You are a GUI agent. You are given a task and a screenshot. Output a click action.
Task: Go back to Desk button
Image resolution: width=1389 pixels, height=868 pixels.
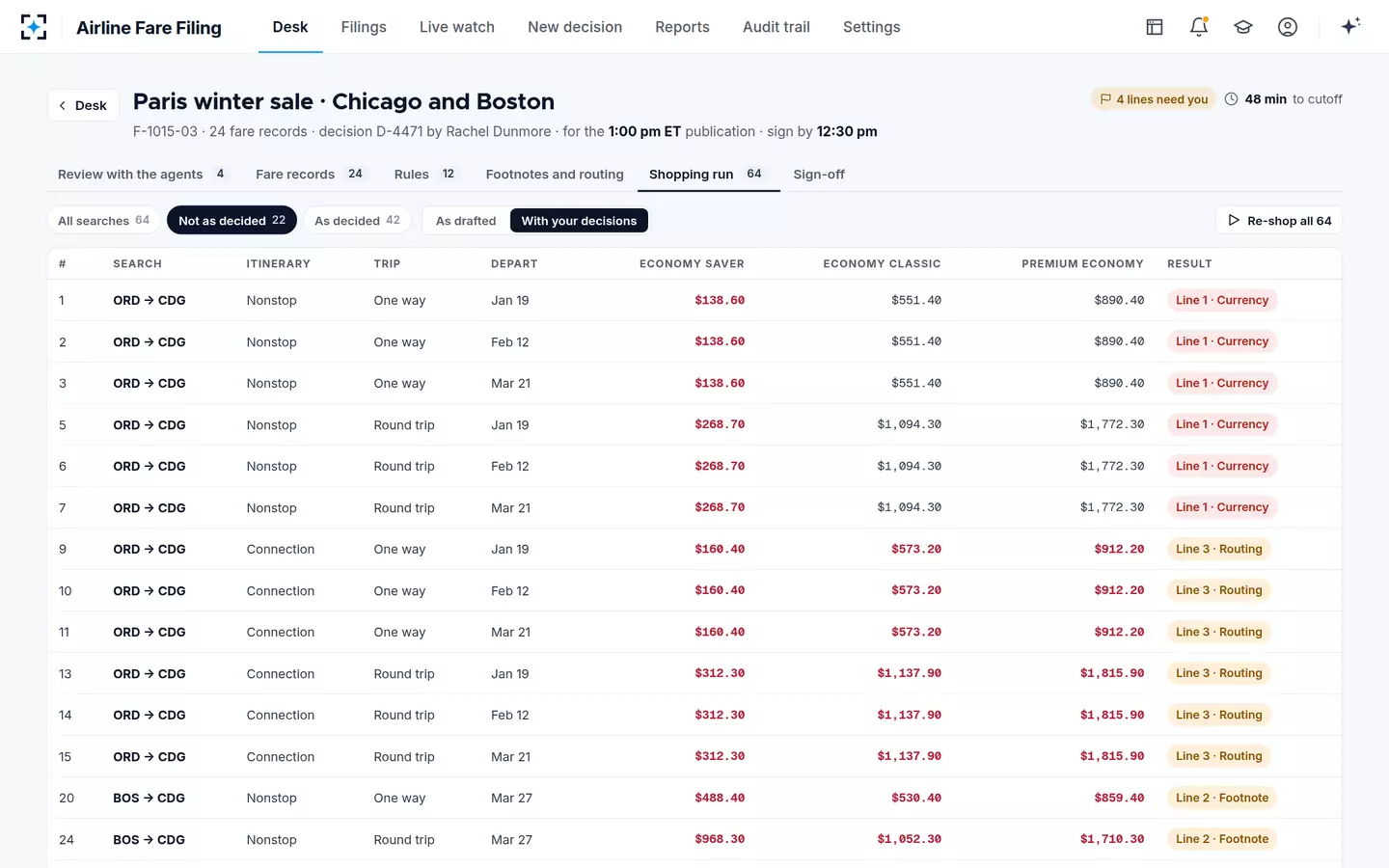[83, 105]
